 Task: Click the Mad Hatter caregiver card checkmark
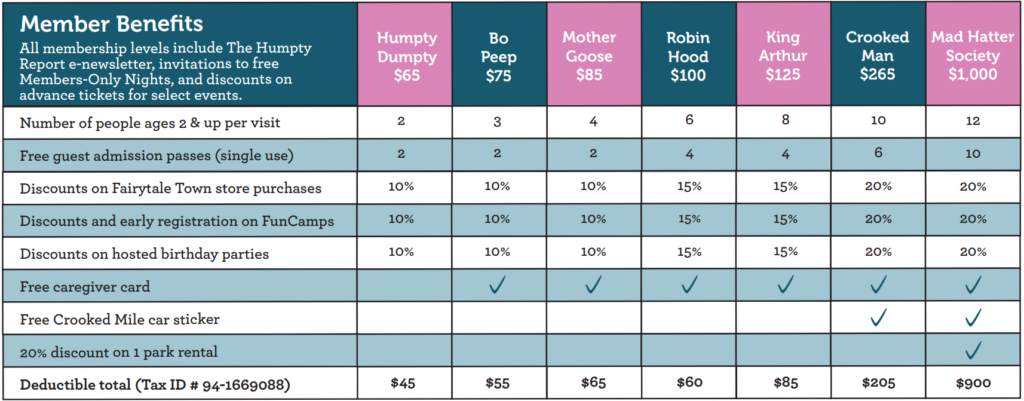pyautogui.click(x=973, y=286)
